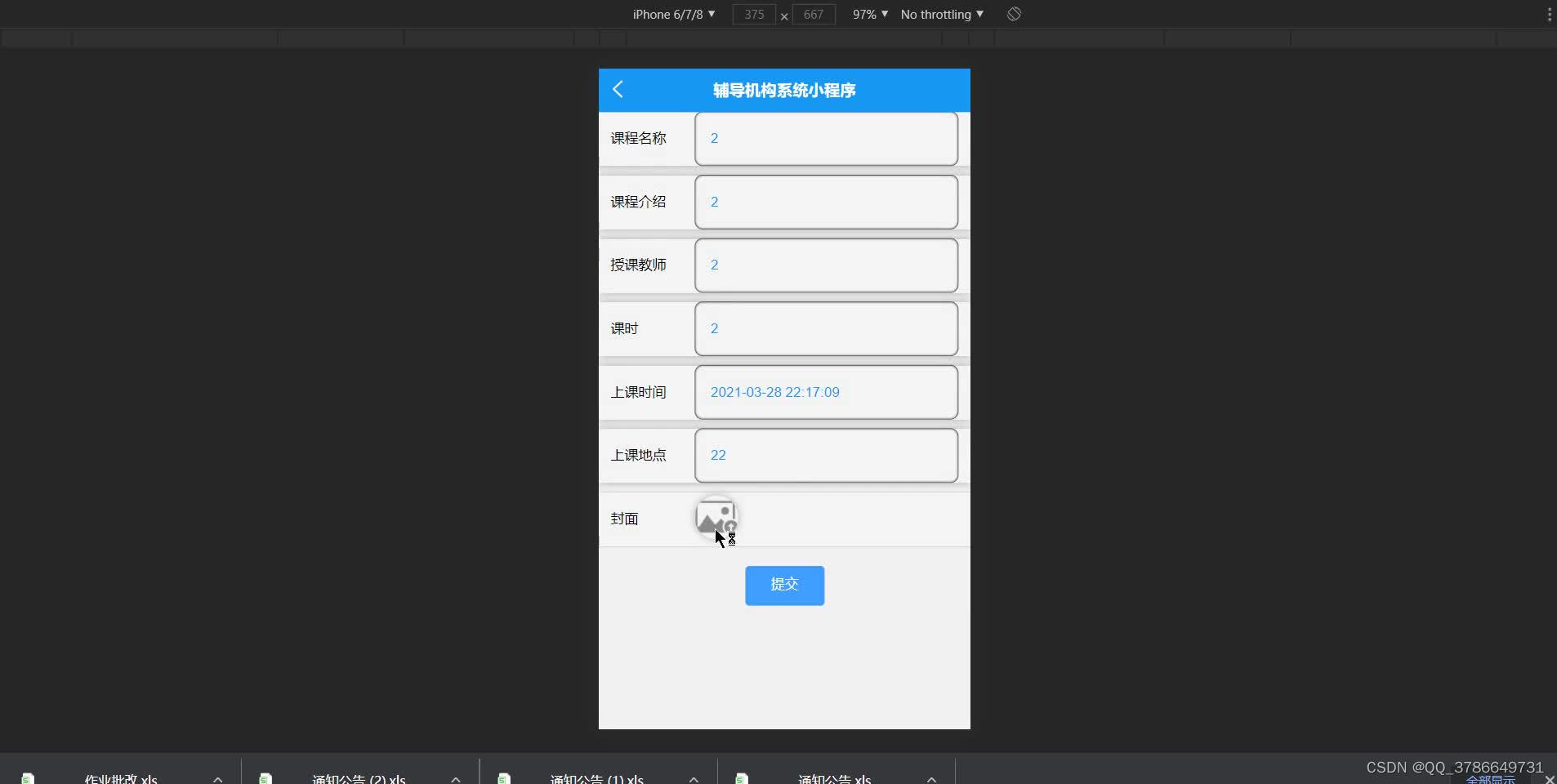This screenshot has width=1557, height=784.
Task: Click the 授课教师 input field
Action: [x=826, y=265]
